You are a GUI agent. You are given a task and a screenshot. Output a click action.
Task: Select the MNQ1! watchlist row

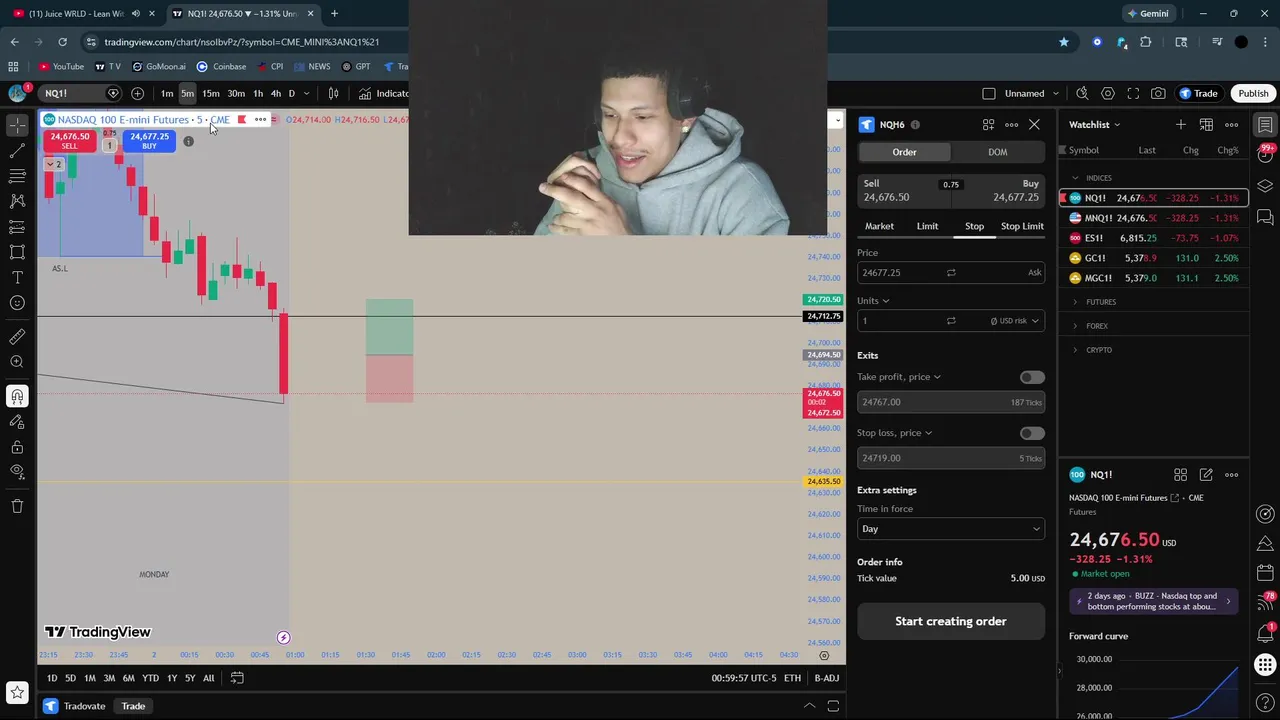[1155, 218]
